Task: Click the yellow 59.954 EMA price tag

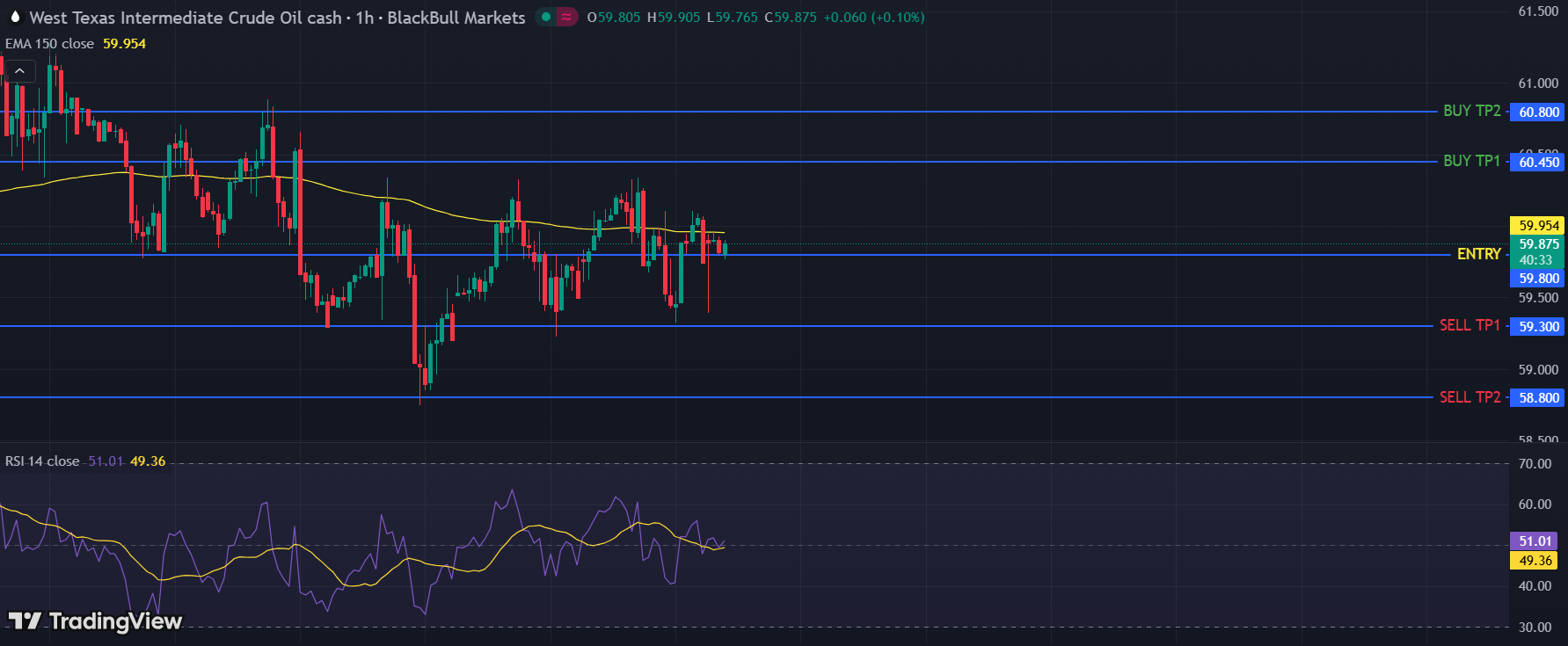Action: 1538,226
